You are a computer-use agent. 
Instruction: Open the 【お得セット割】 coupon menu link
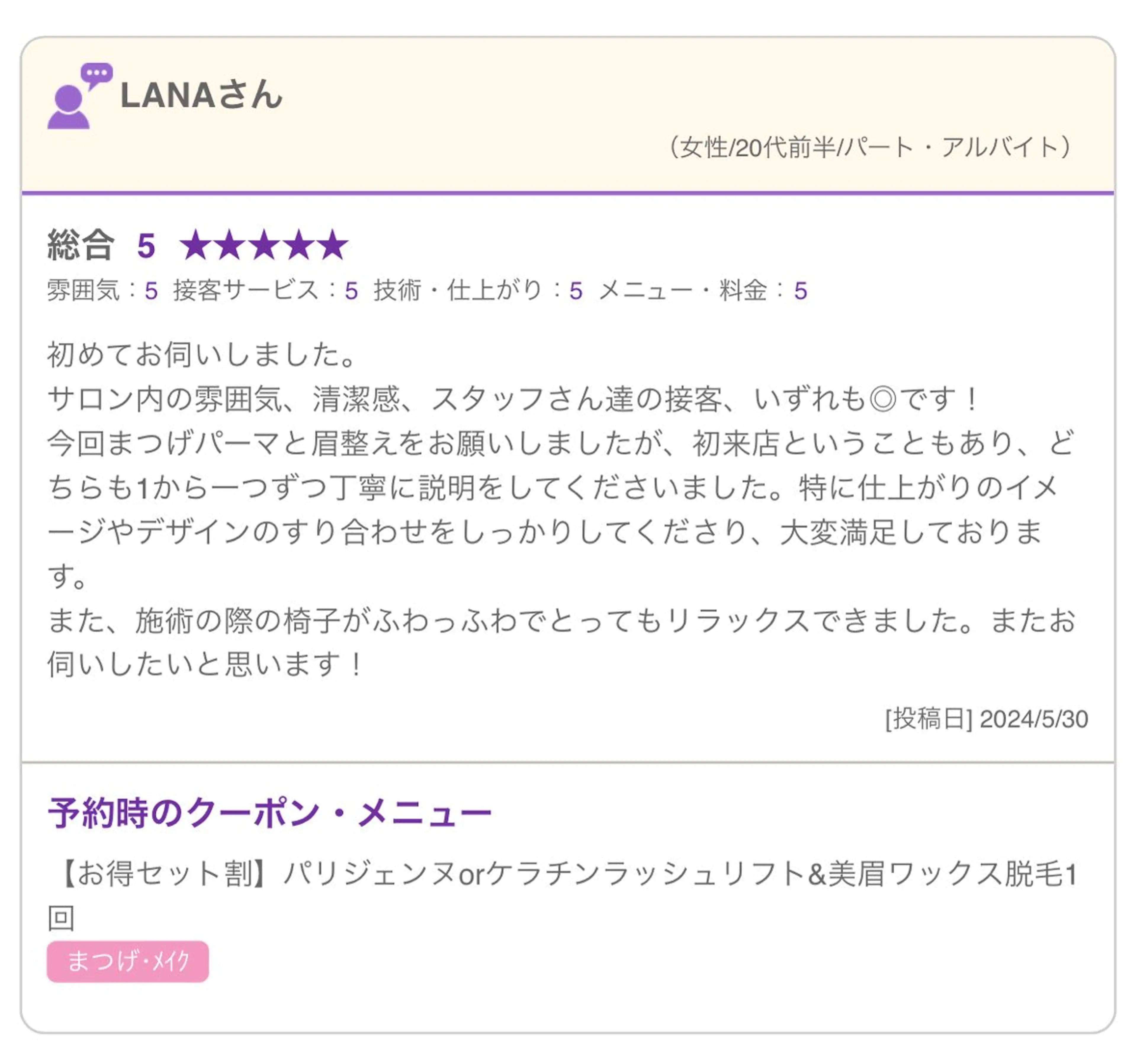pos(561,874)
